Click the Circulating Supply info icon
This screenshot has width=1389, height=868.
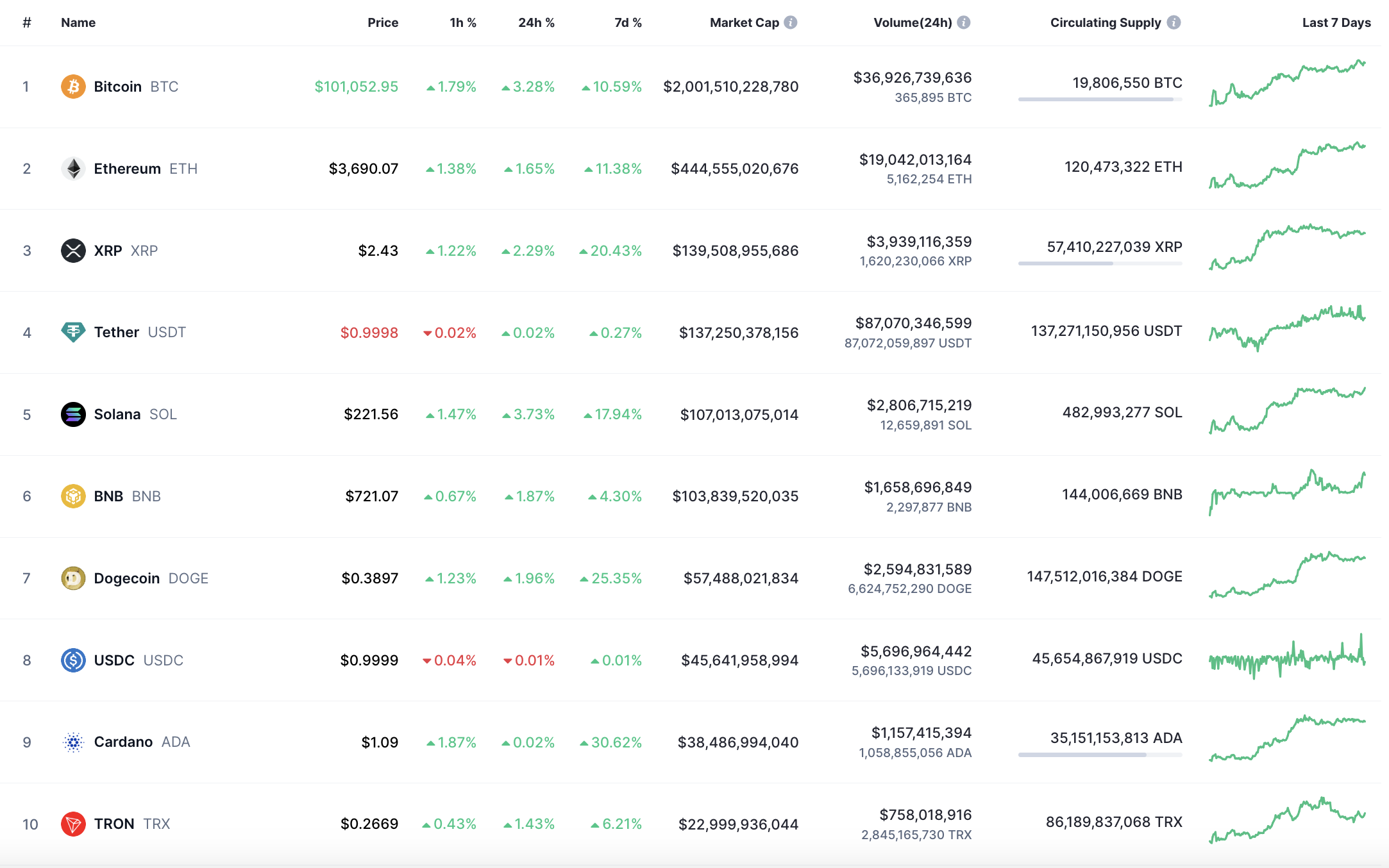(1174, 22)
